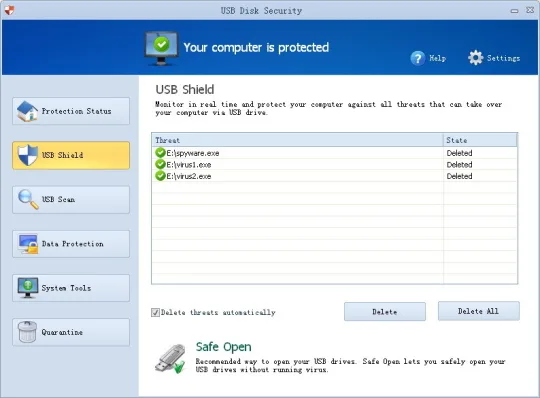
Task: Select the E:\virus1.exe threat row
Action: tap(334, 165)
